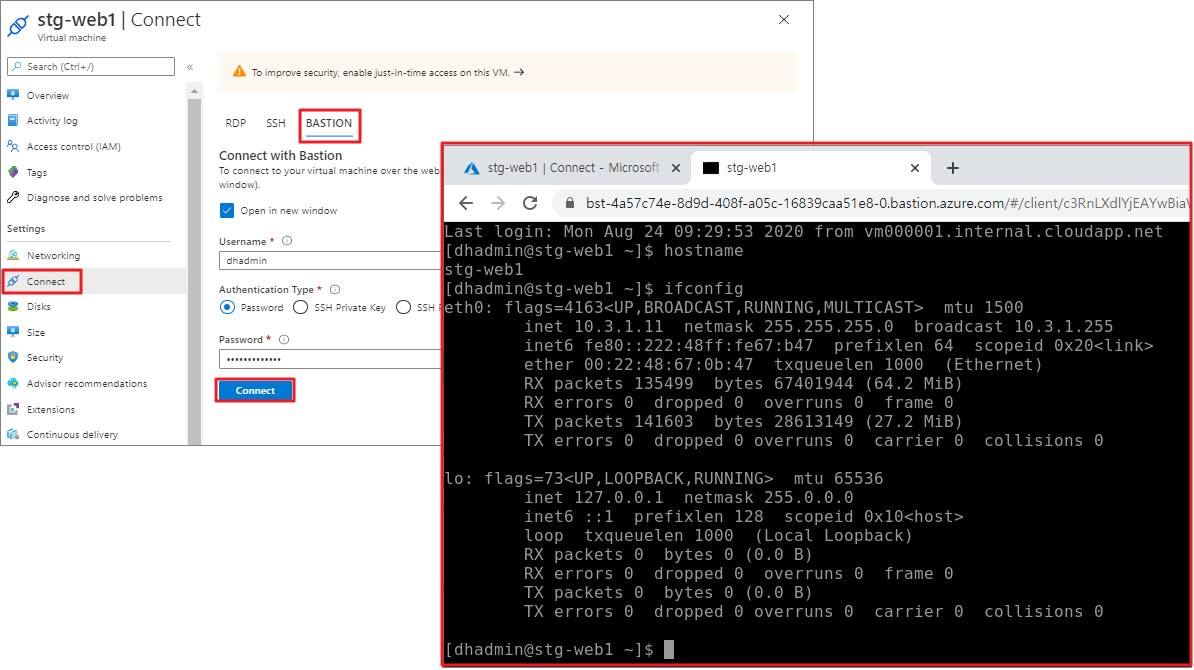
Task: Open a new browser tab with plus
Action: click(953, 168)
